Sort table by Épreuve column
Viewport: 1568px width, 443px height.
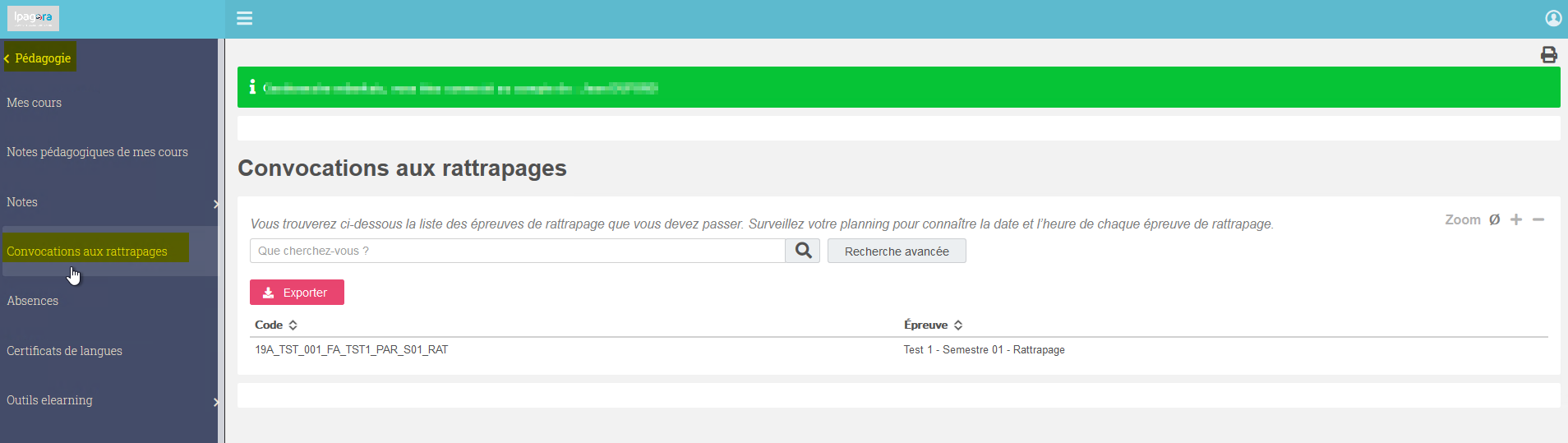point(933,325)
